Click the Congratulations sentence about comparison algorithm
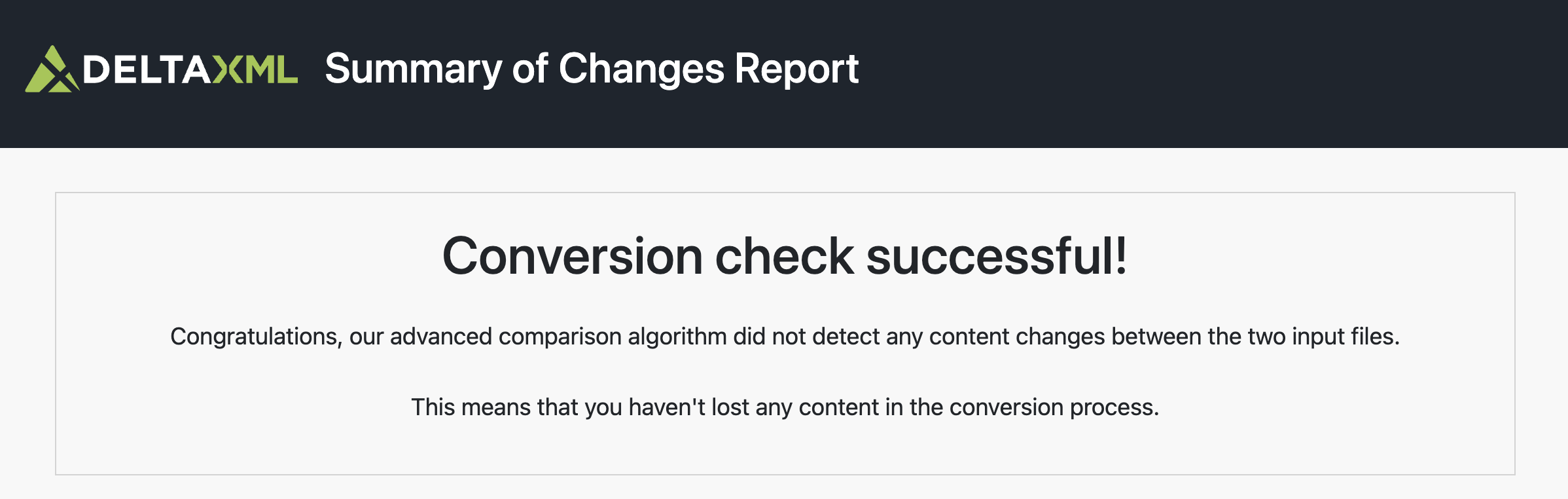The width and height of the screenshot is (1568, 499). pos(785,337)
